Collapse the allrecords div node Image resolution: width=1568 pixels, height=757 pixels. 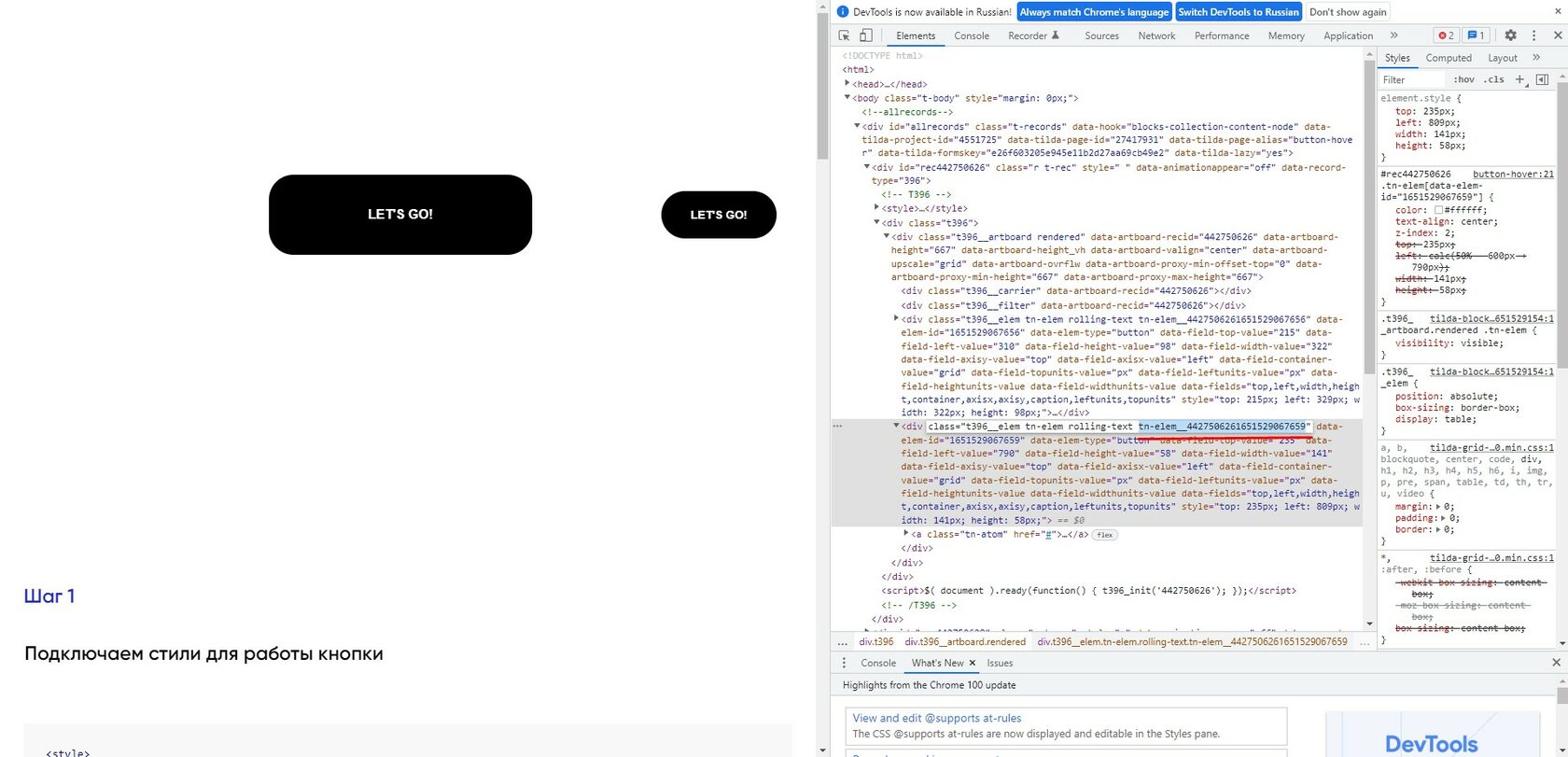(x=857, y=126)
